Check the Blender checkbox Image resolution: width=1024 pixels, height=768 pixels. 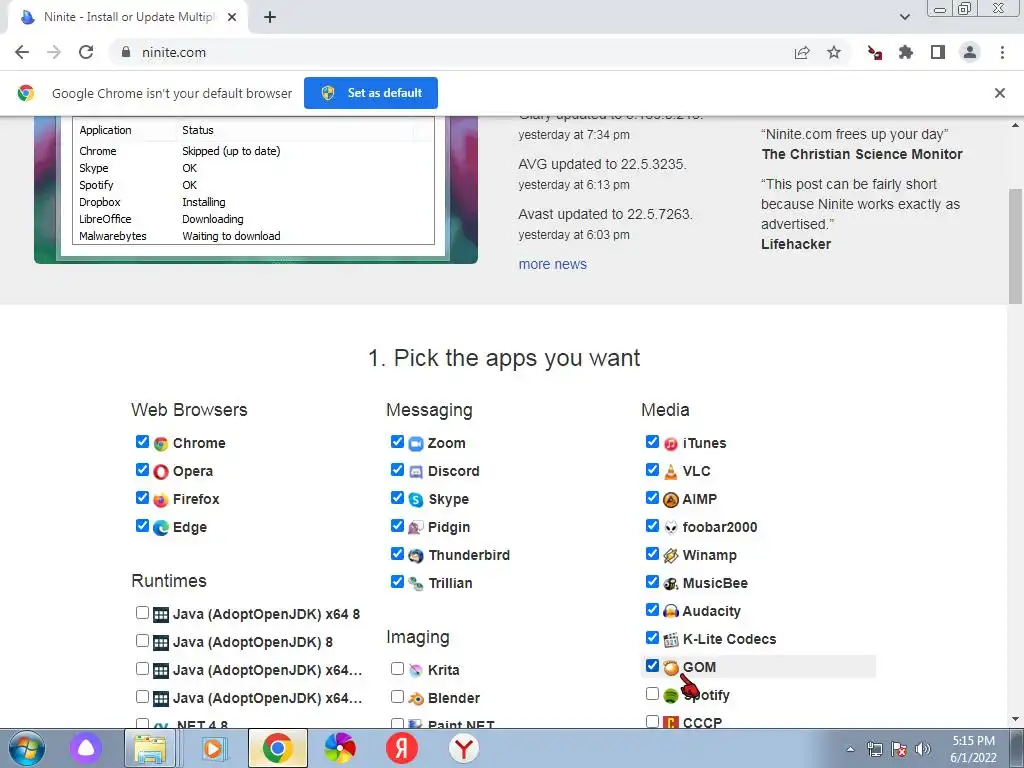397,697
